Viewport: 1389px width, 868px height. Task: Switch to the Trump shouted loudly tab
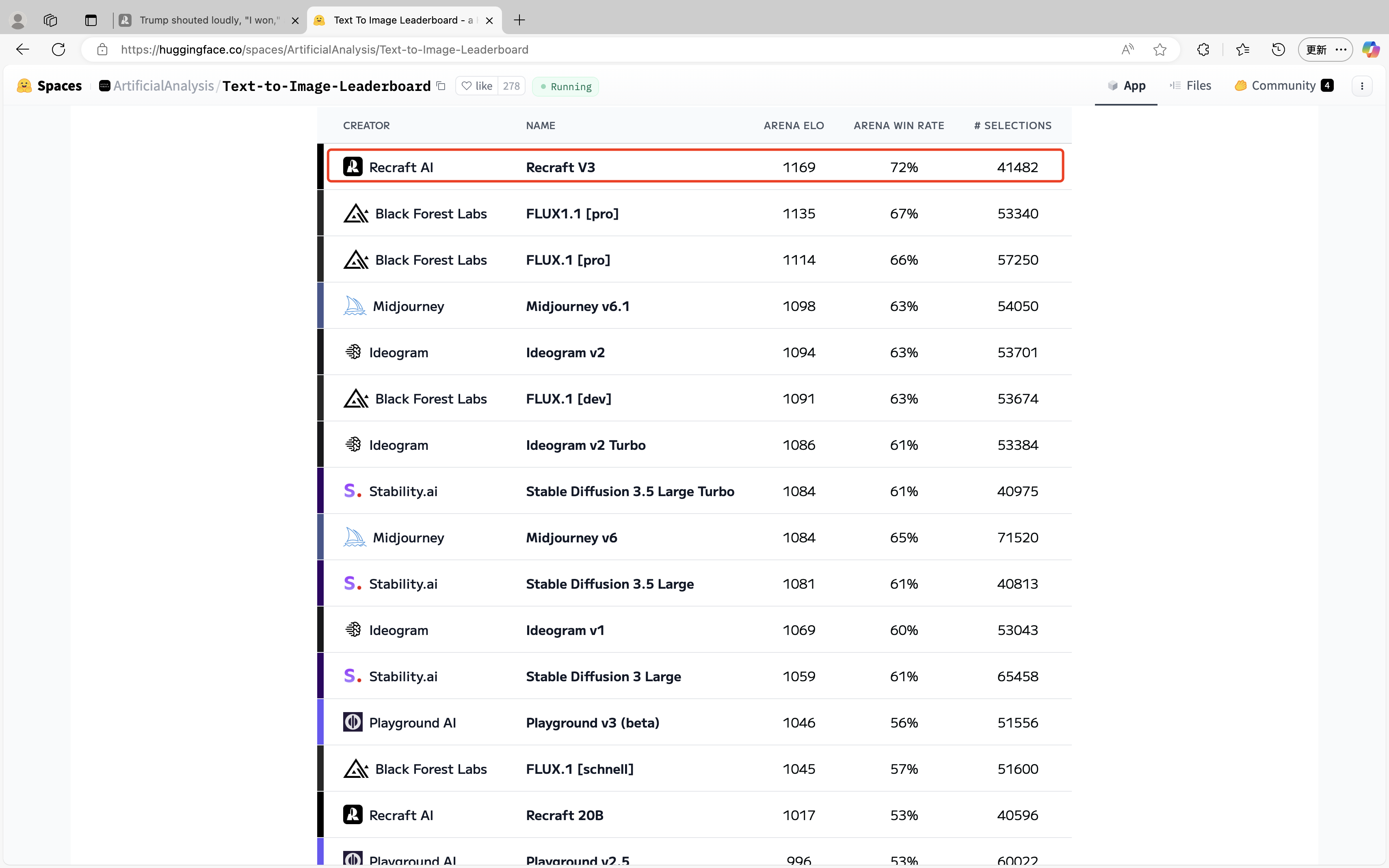[210, 20]
